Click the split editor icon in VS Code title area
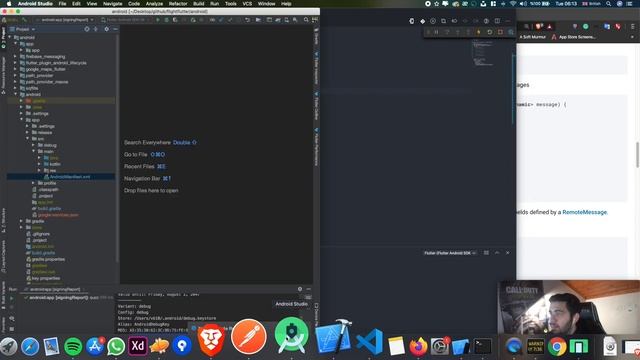 tap(497, 21)
